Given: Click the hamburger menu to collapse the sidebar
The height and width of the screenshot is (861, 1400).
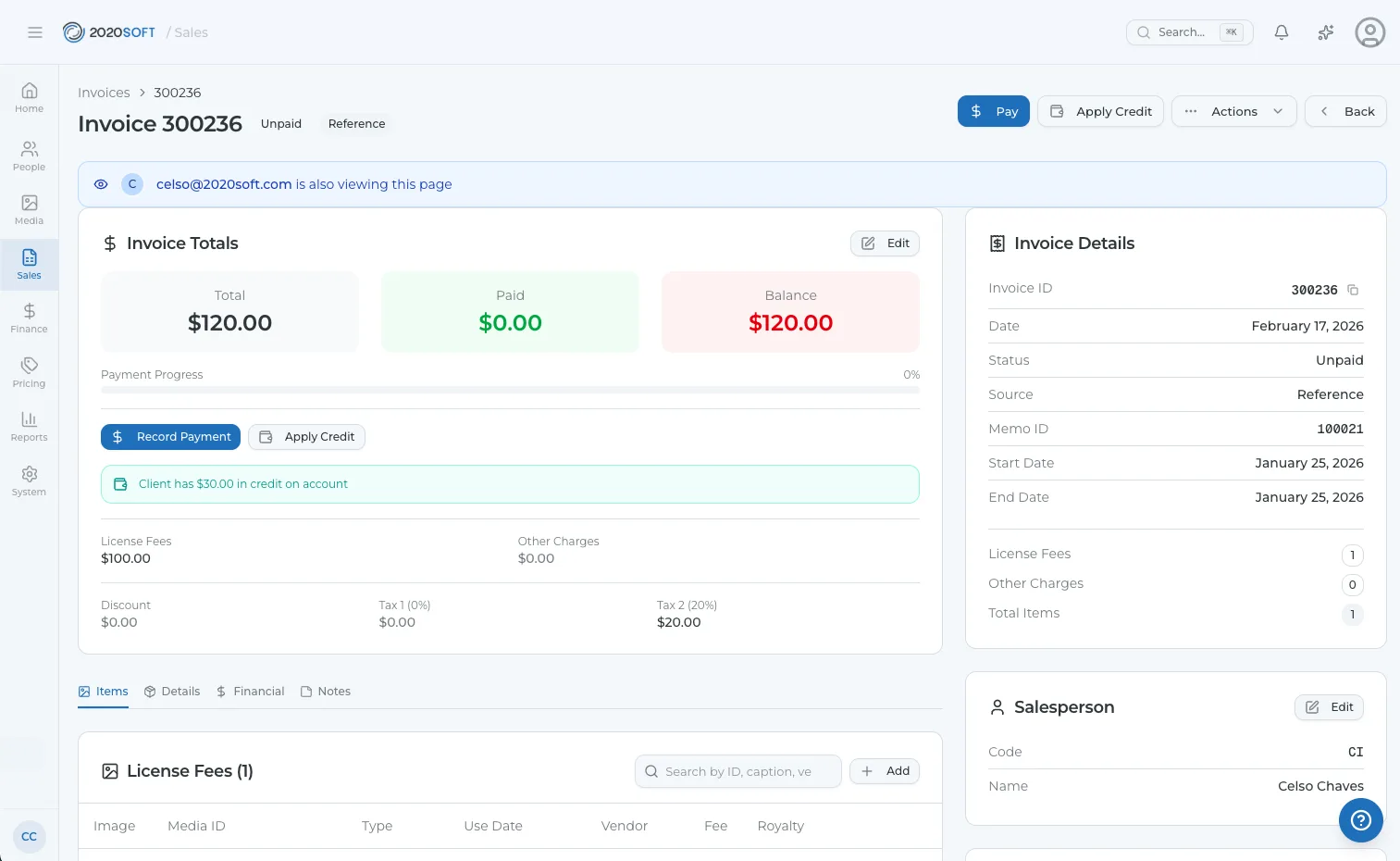Looking at the screenshot, I should pos(35,31).
